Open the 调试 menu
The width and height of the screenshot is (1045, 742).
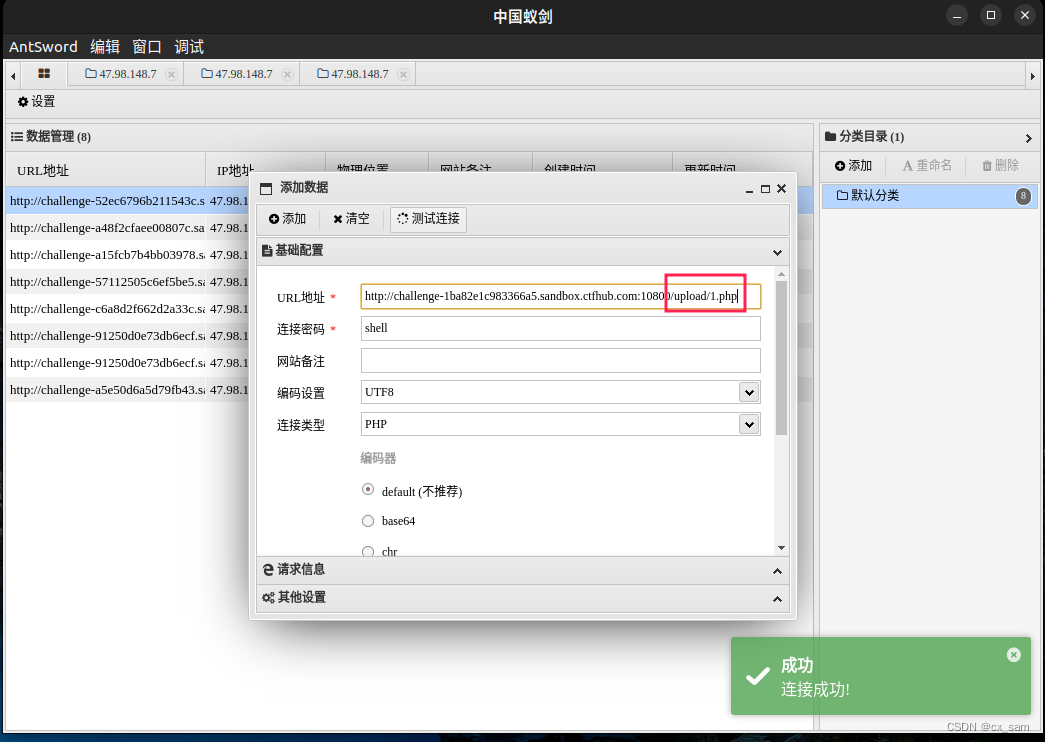click(189, 47)
